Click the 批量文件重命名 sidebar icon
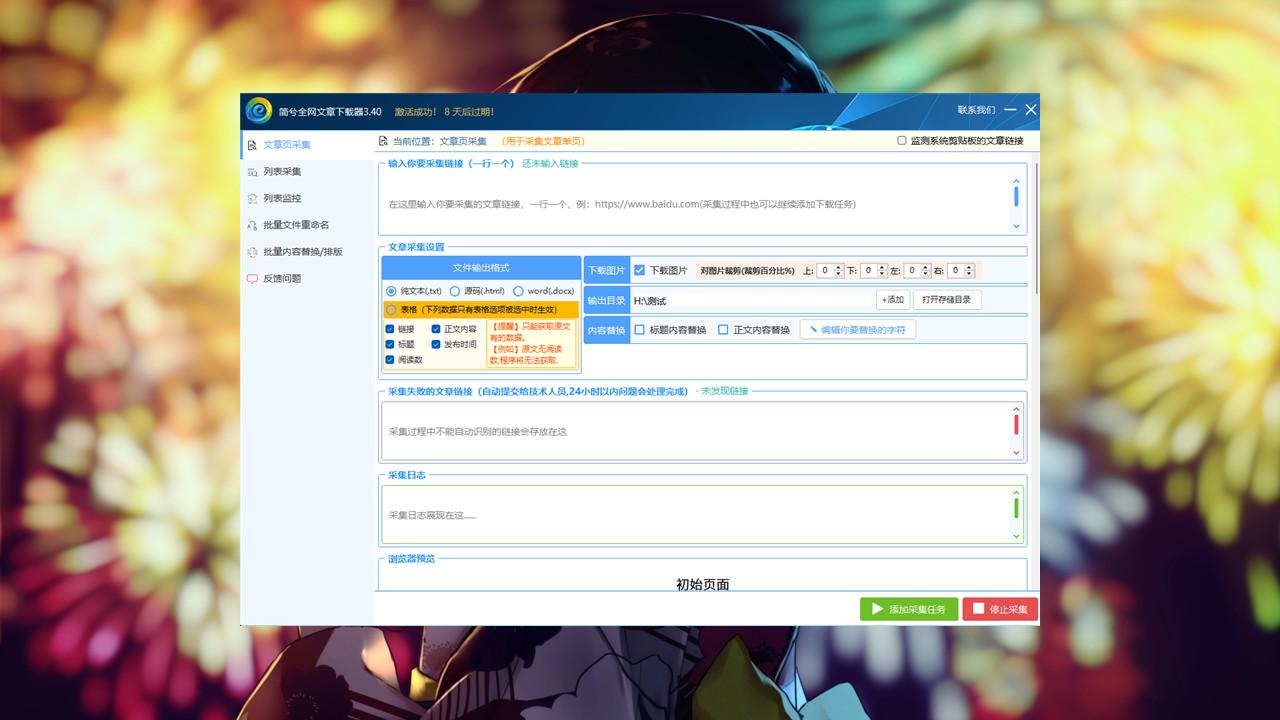 [x=252, y=225]
